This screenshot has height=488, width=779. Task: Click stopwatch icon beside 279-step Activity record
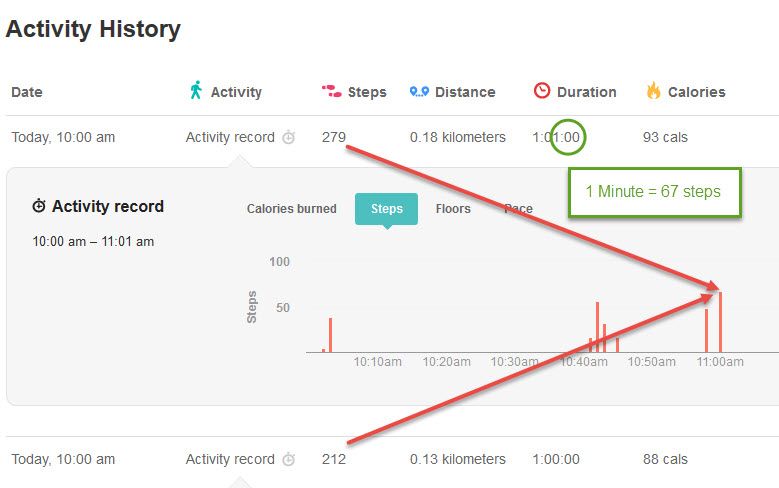289,137
